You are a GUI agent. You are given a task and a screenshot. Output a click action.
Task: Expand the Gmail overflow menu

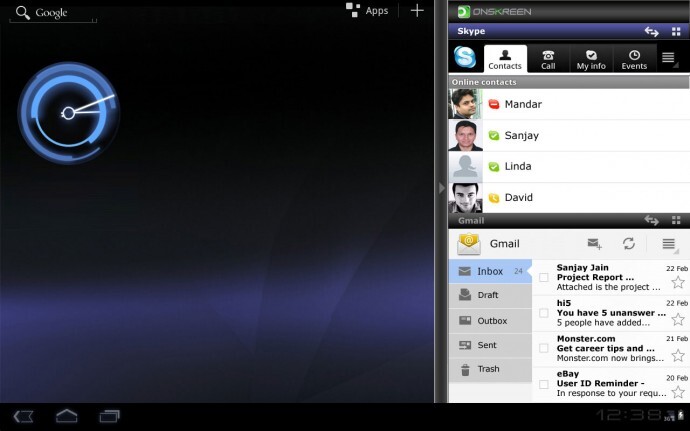669,244
